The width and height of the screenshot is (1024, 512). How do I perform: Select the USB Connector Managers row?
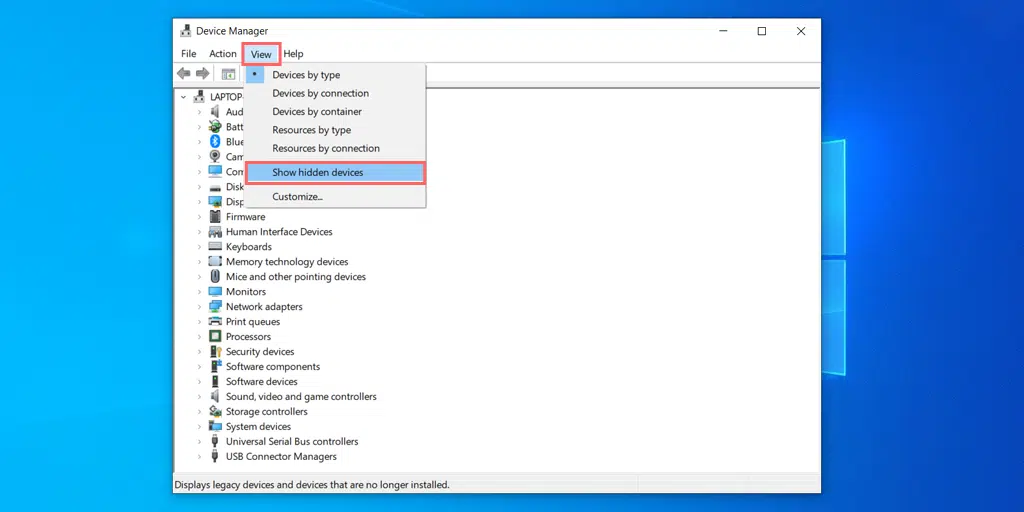pos(281,456)
